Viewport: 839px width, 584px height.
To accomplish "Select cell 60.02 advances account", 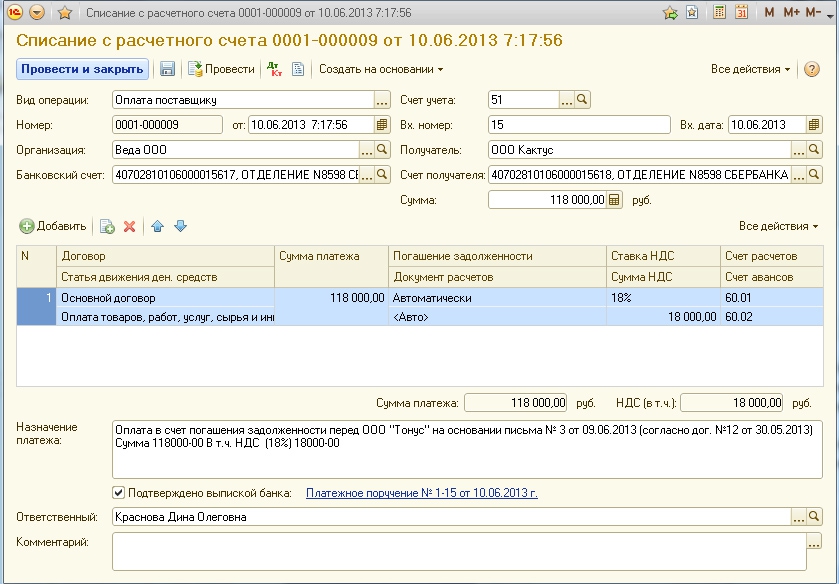I will [772, 317].
